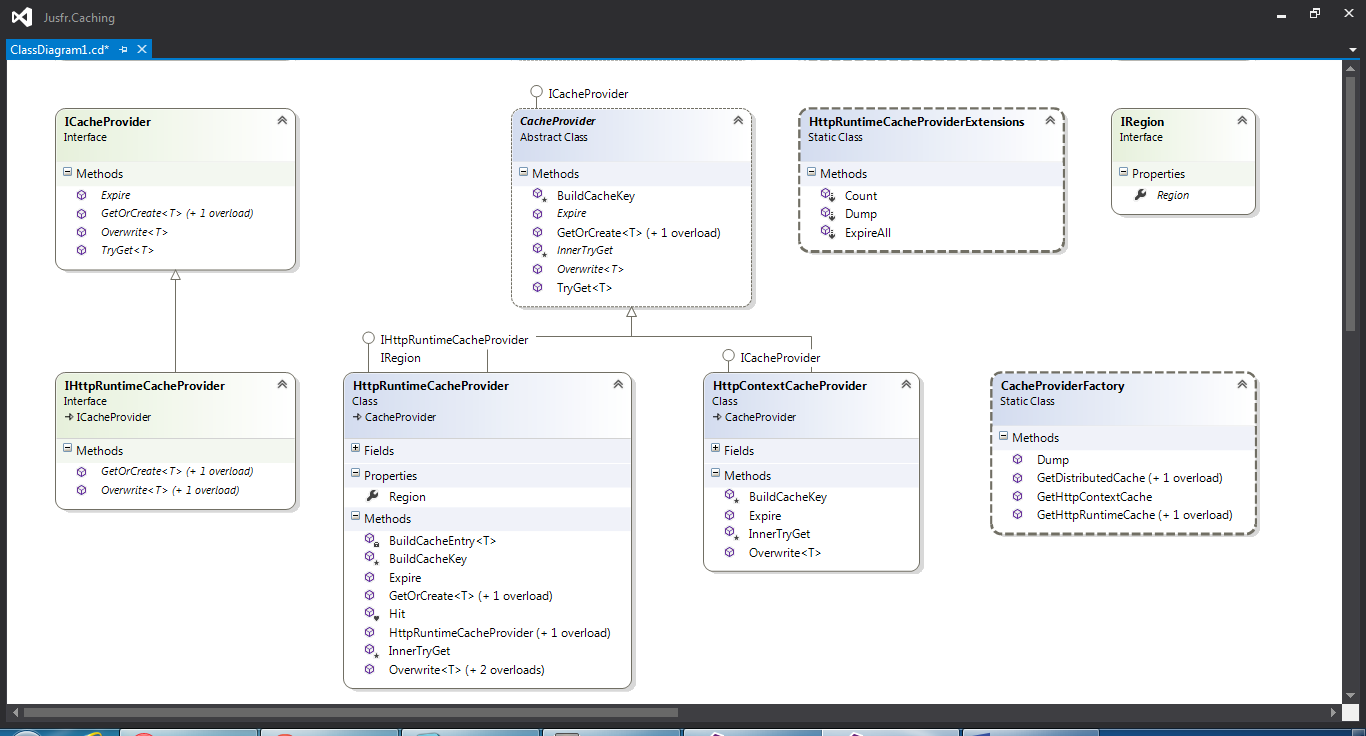The image size is (1366, 736).
Task: Collapse the IRegion interface box
Action: [1242, 120]
